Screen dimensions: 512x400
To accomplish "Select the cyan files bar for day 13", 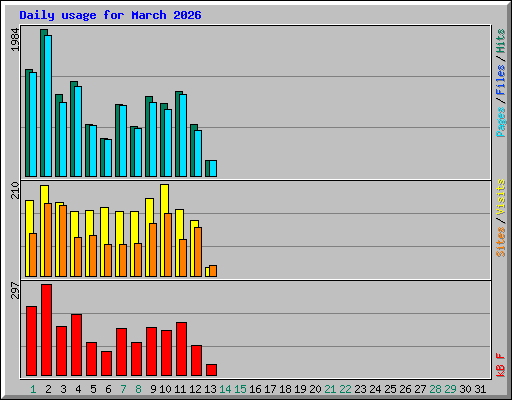I will pyautogui.click(x=213, y=168).
